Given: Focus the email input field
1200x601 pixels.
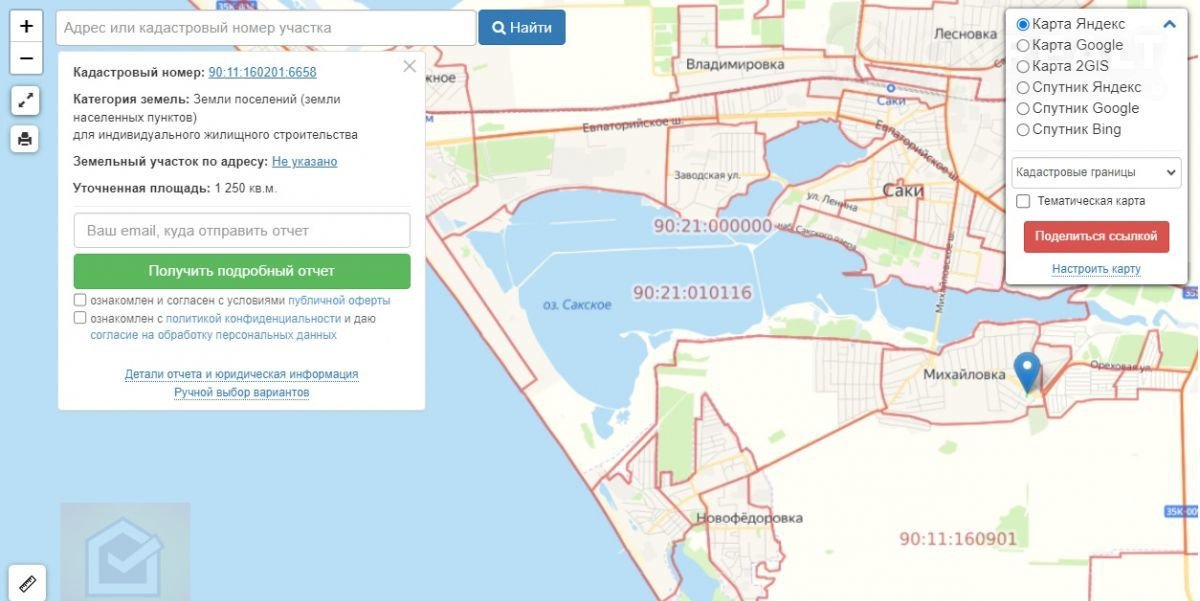Looking at the screenshot, I should click(242, 231).
